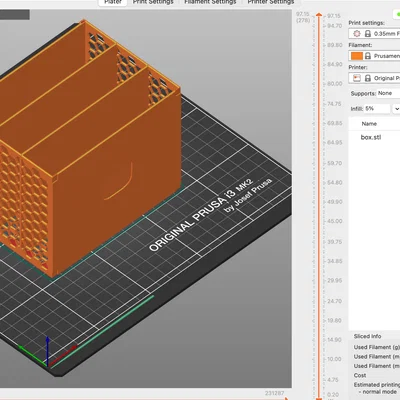Click the Supports label
400x400 pixels.
pyautogui.click(x=363, y=94)
